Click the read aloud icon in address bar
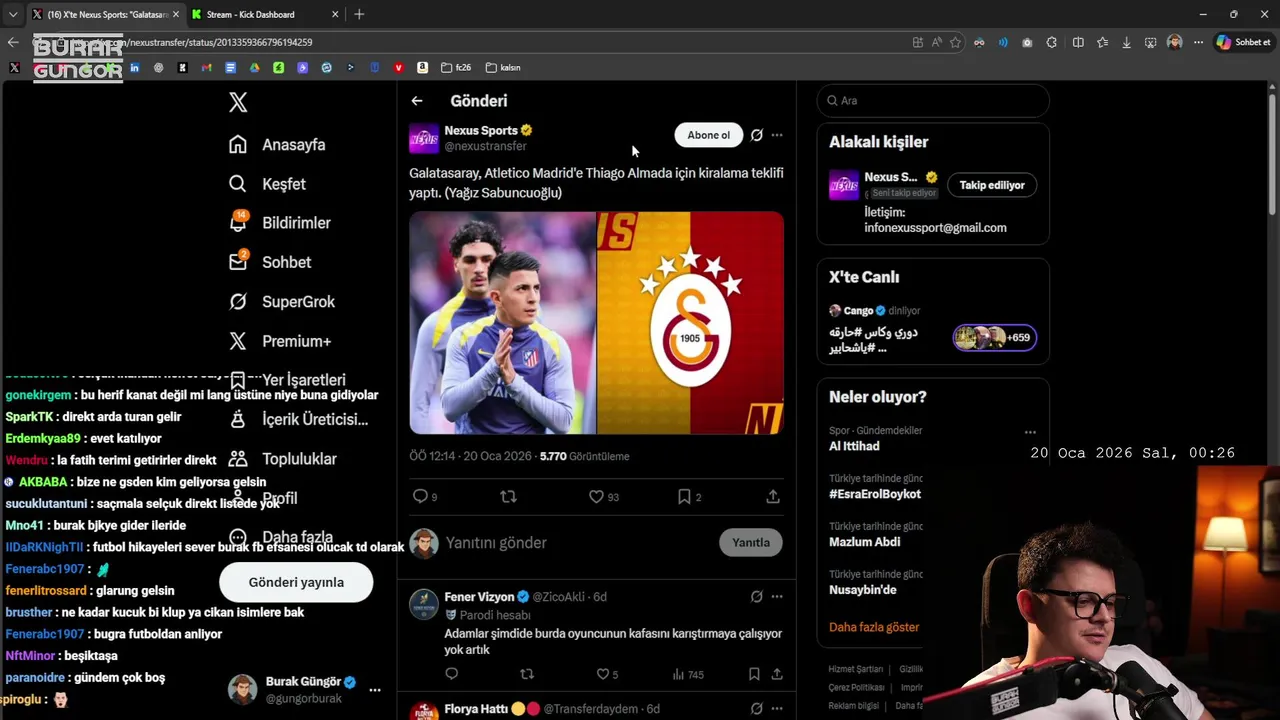 (x=937, y=43)
